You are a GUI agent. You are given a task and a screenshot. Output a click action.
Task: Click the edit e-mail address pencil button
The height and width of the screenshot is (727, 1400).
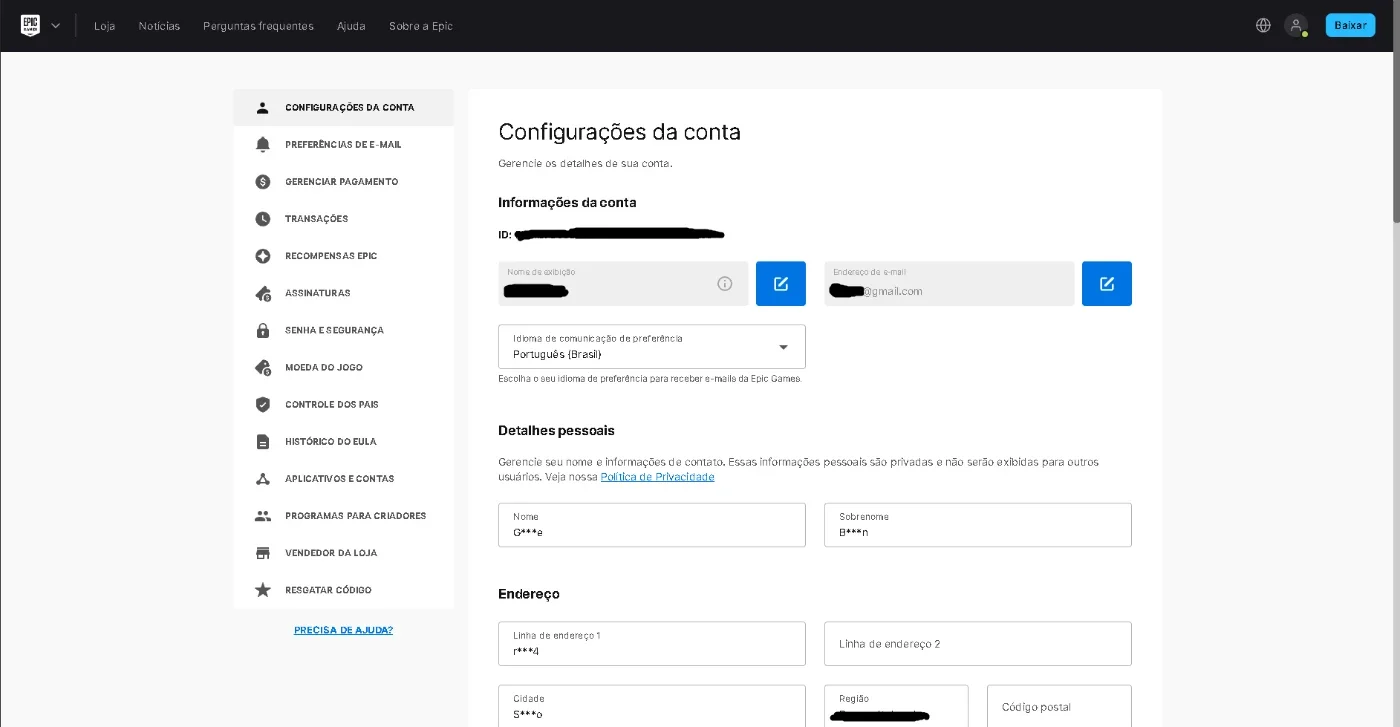[x=1107, y=284]
